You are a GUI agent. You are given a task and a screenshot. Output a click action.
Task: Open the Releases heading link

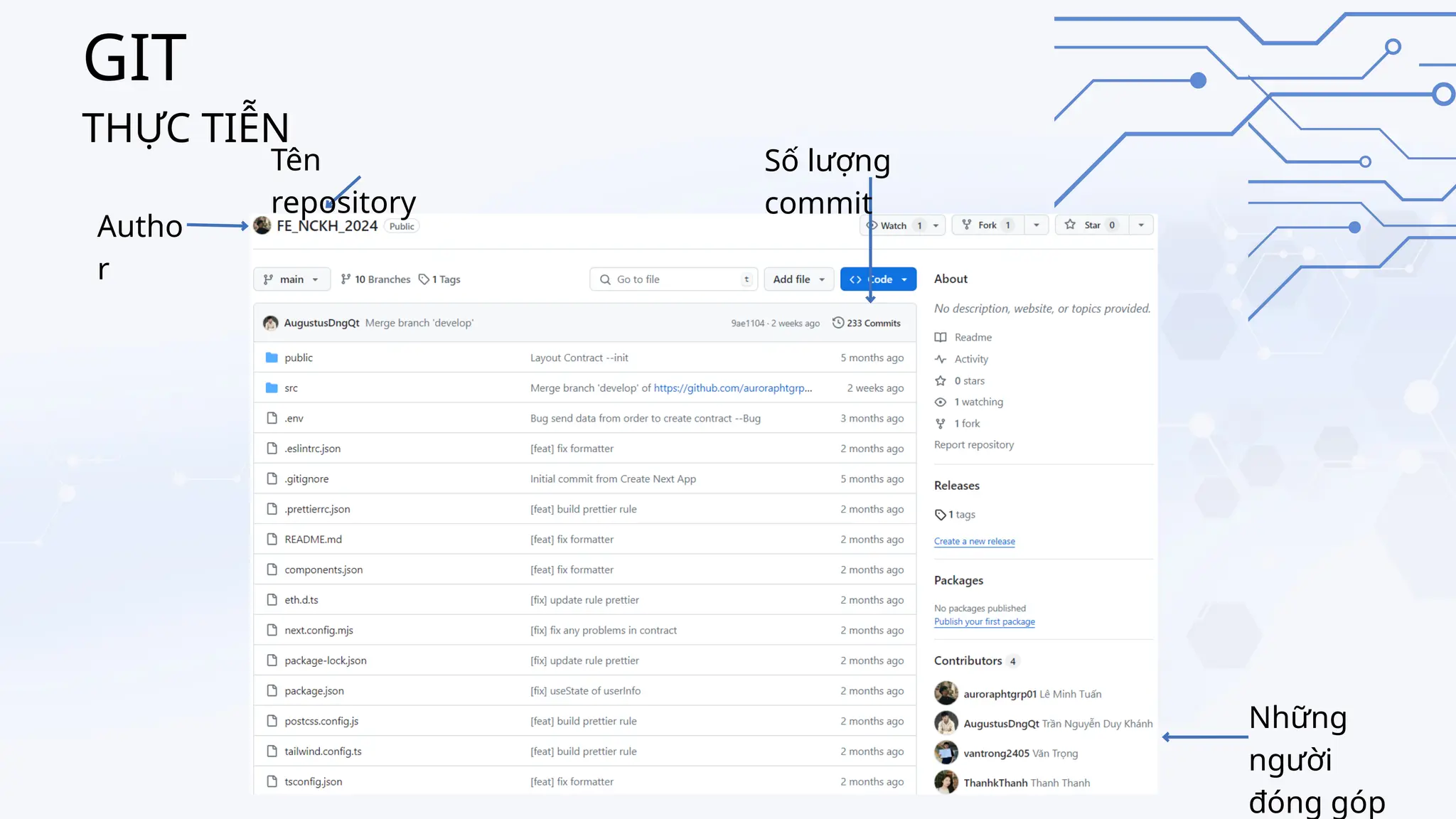point(957,486)
